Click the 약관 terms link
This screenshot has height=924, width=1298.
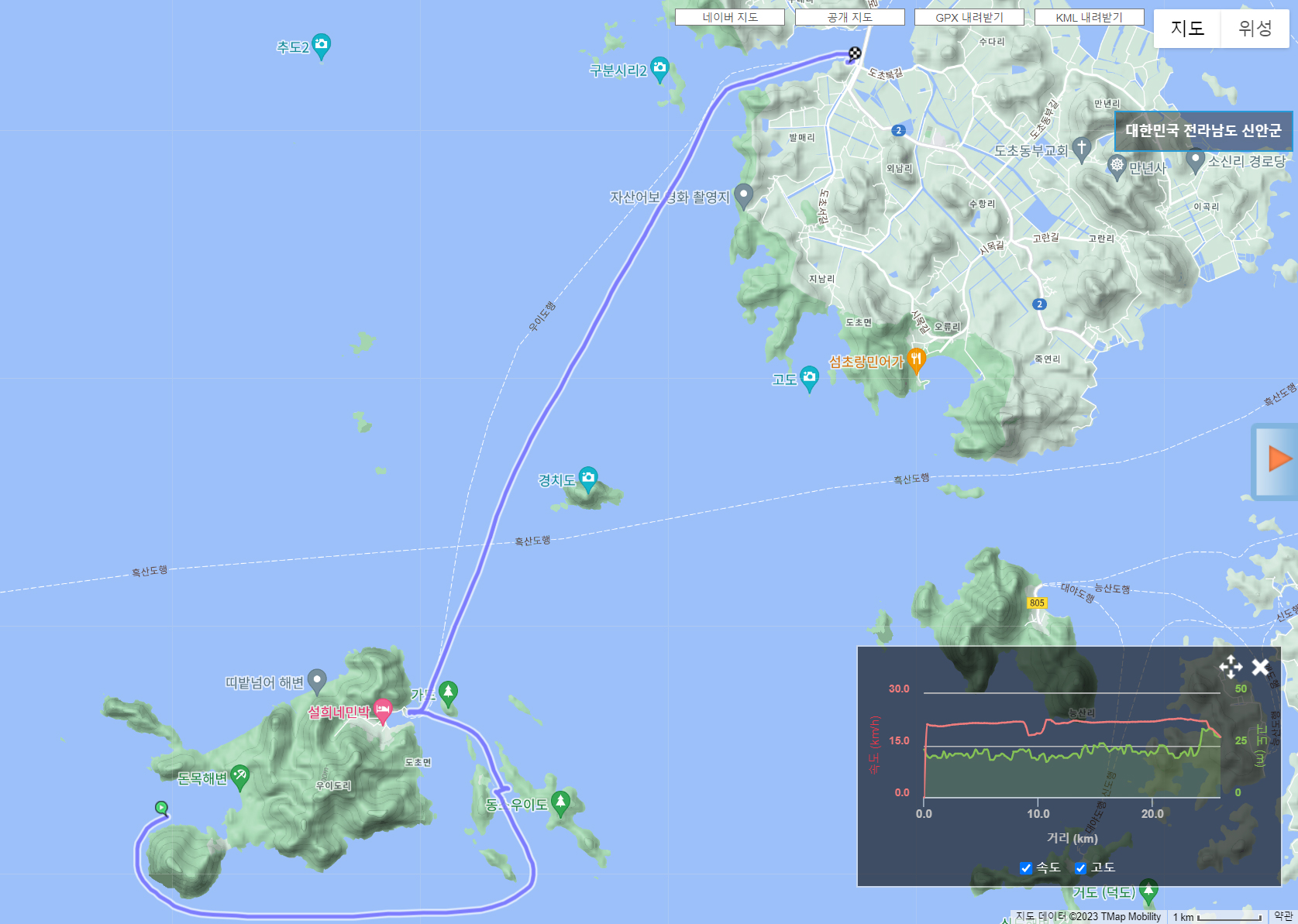(x=1283, y=916)
